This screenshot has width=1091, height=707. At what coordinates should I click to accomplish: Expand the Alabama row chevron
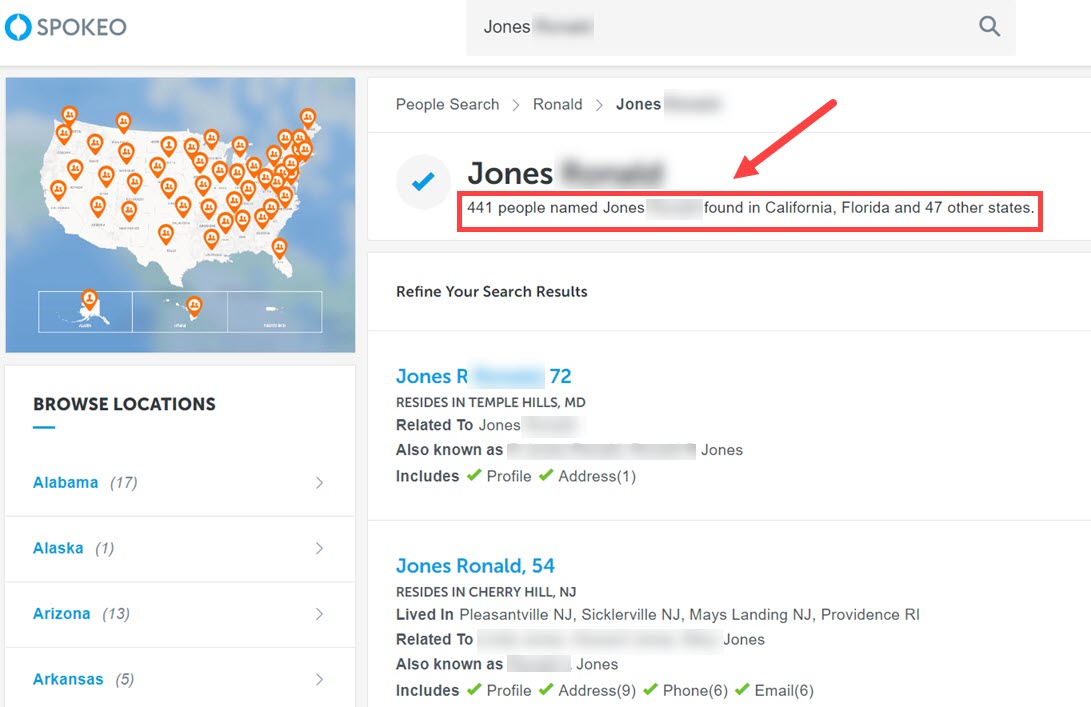[x=319, y=483]
